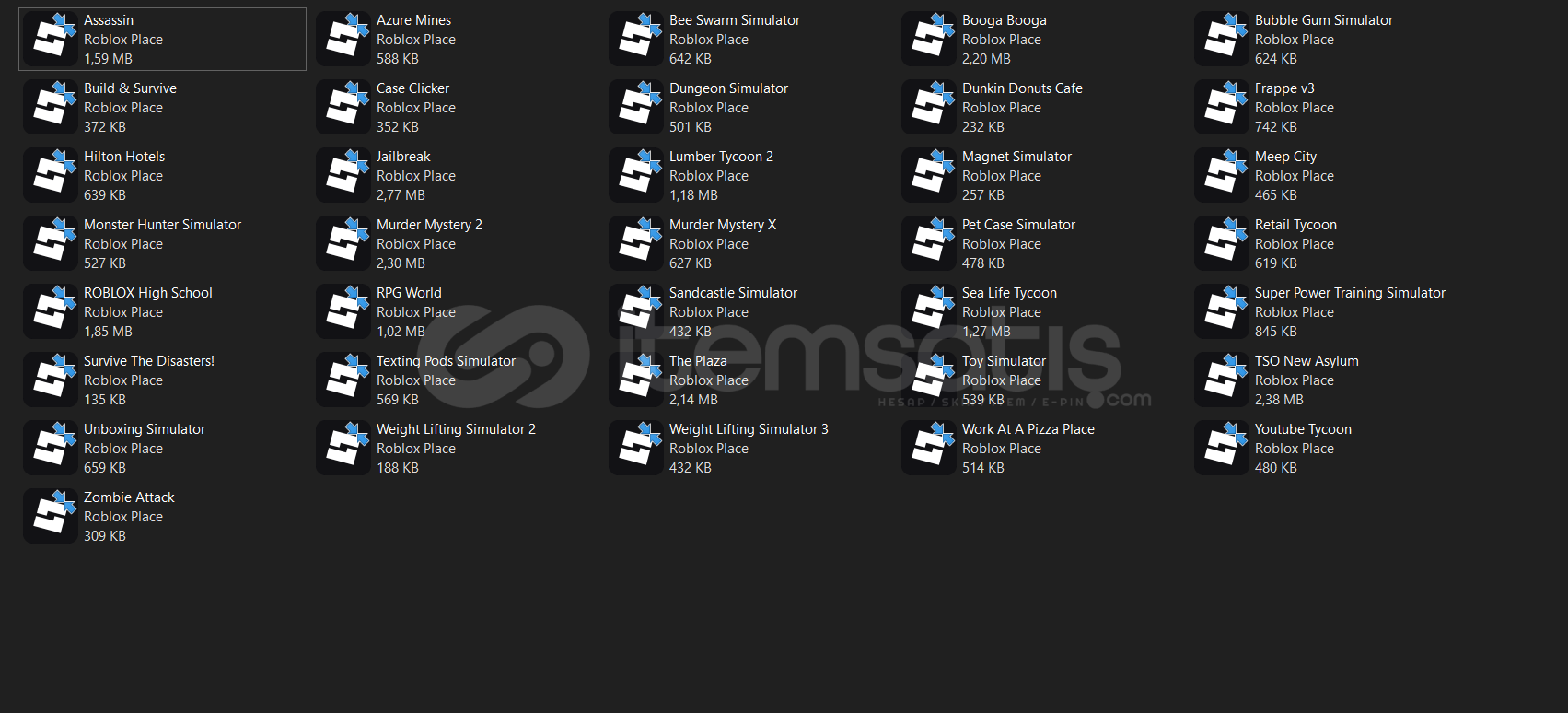Select the Sandcastle Simulator file icon
This screenshot has width=1568, height=713.
coord(637,311)
